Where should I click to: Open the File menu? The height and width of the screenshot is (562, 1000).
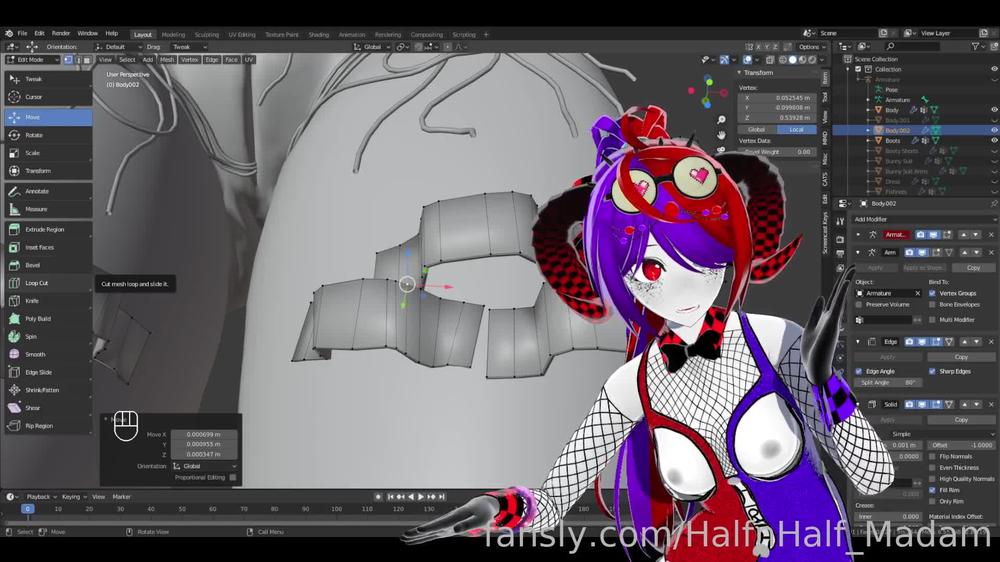22,34
